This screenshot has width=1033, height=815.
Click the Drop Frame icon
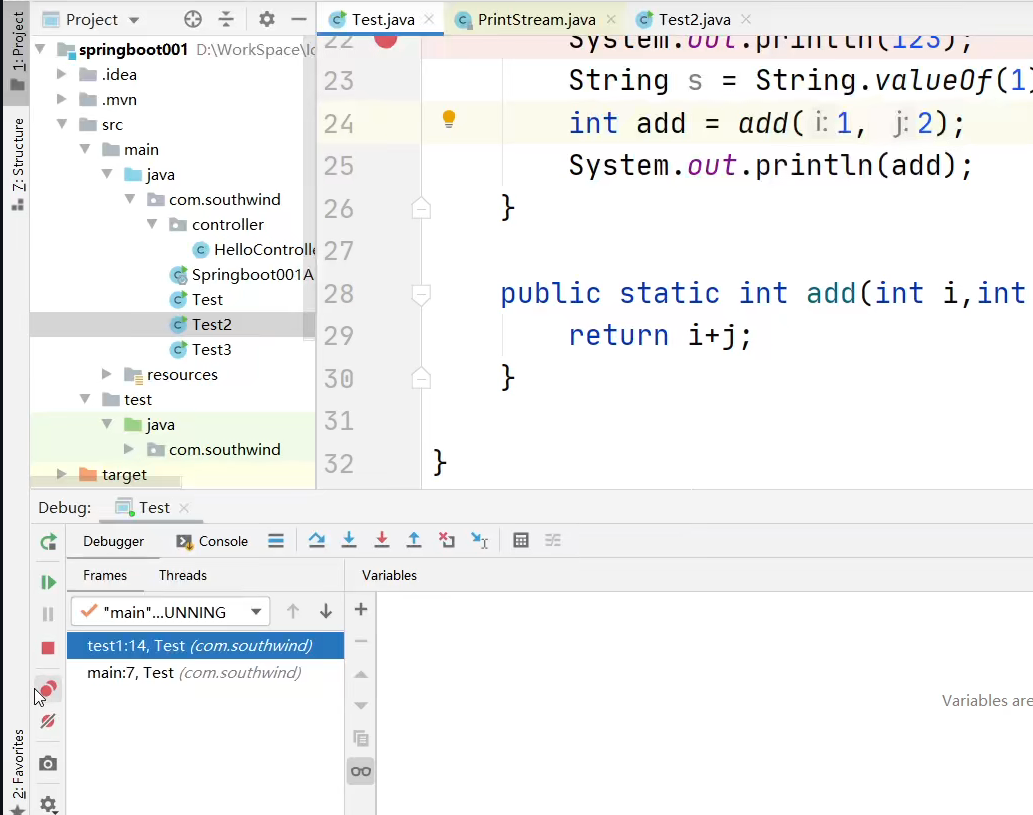(447, 541)
